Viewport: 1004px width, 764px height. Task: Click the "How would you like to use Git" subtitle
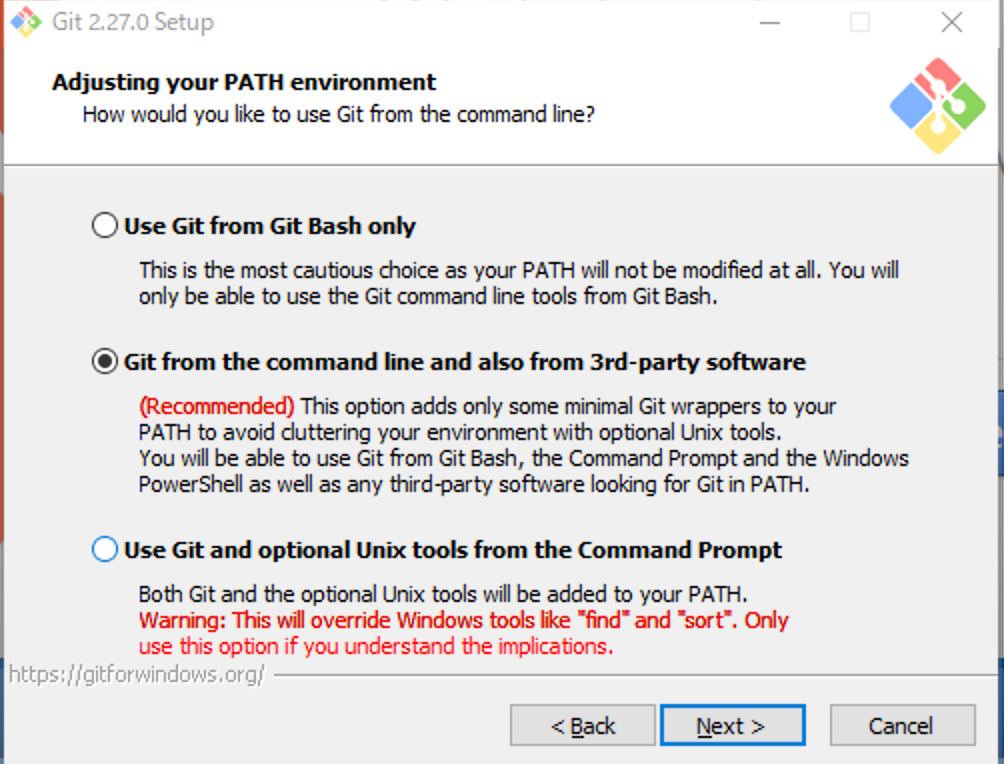coord(339,114)
